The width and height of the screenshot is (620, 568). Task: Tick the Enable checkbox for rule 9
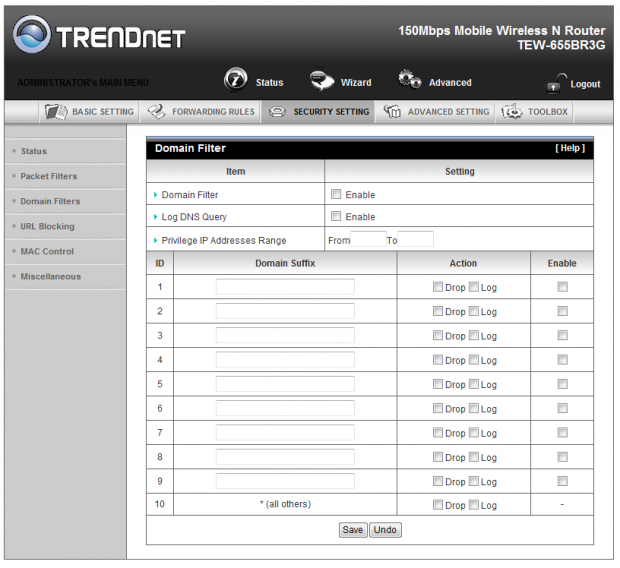[x=562, y=481]
